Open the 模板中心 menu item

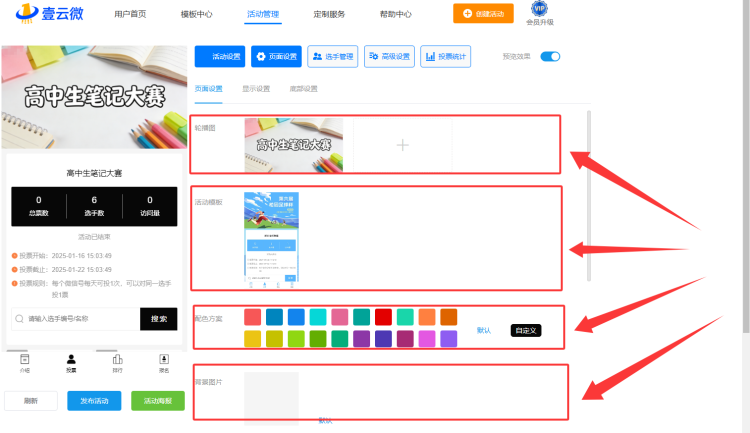(196, 14)
